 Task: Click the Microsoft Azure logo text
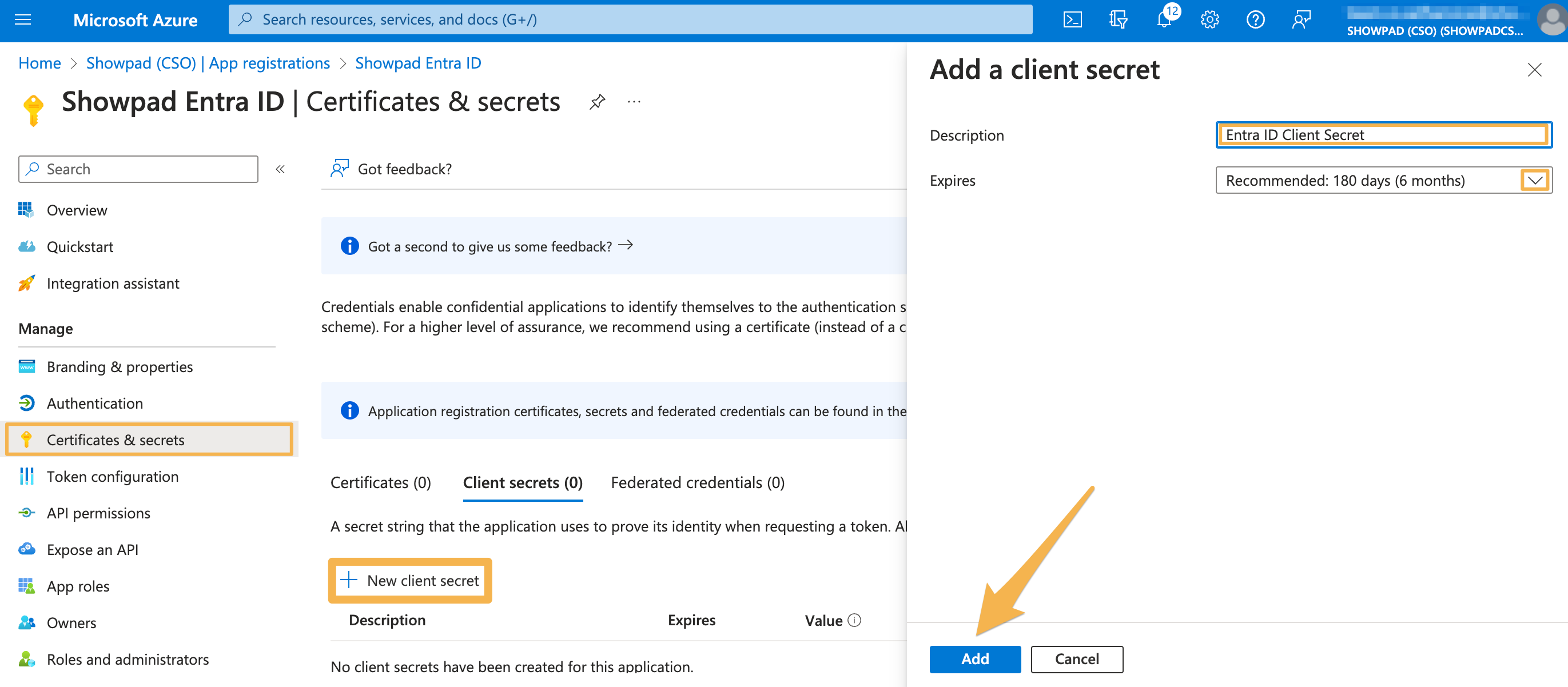(135, 20)
